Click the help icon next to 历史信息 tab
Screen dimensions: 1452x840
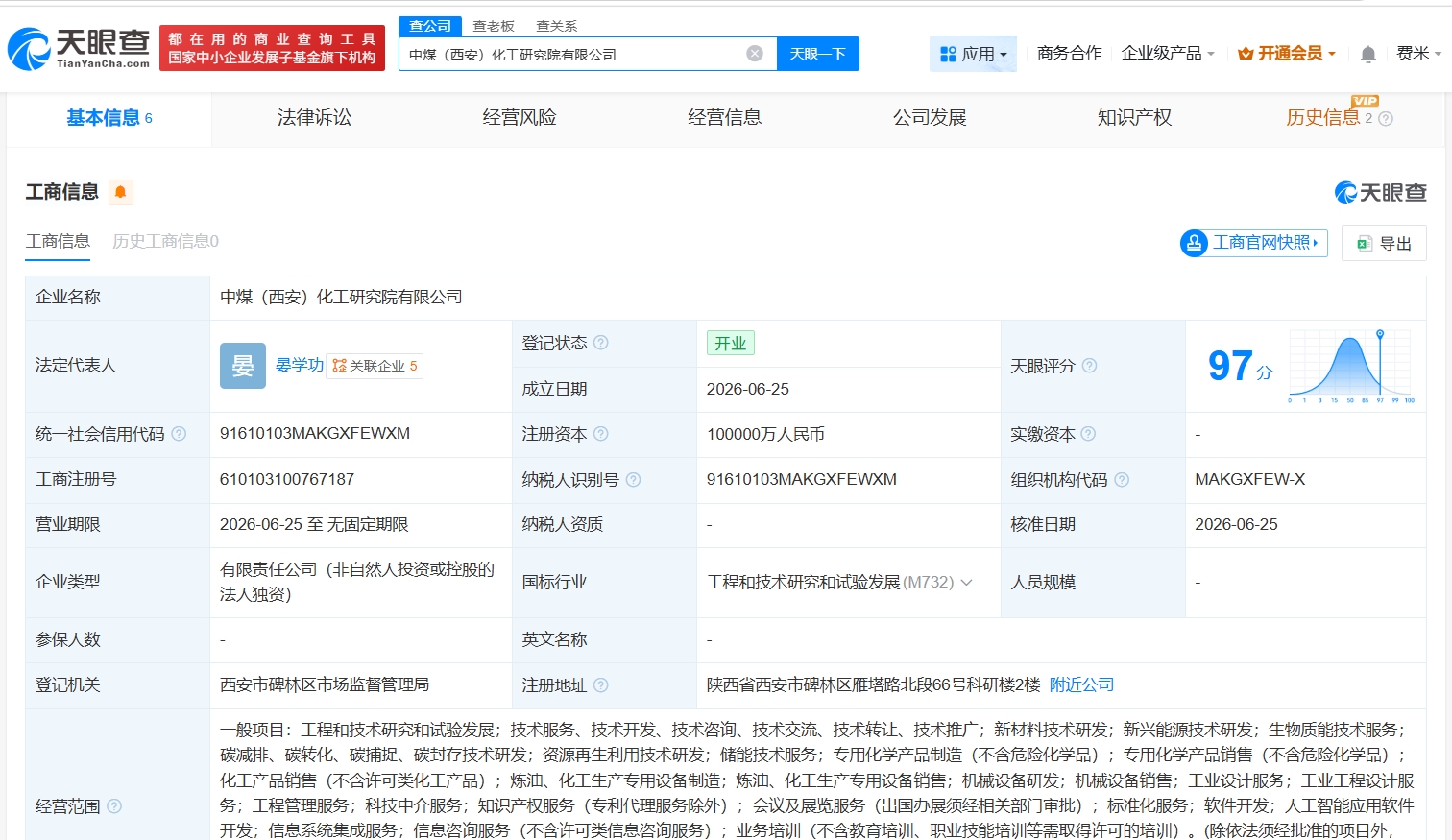1385,119
